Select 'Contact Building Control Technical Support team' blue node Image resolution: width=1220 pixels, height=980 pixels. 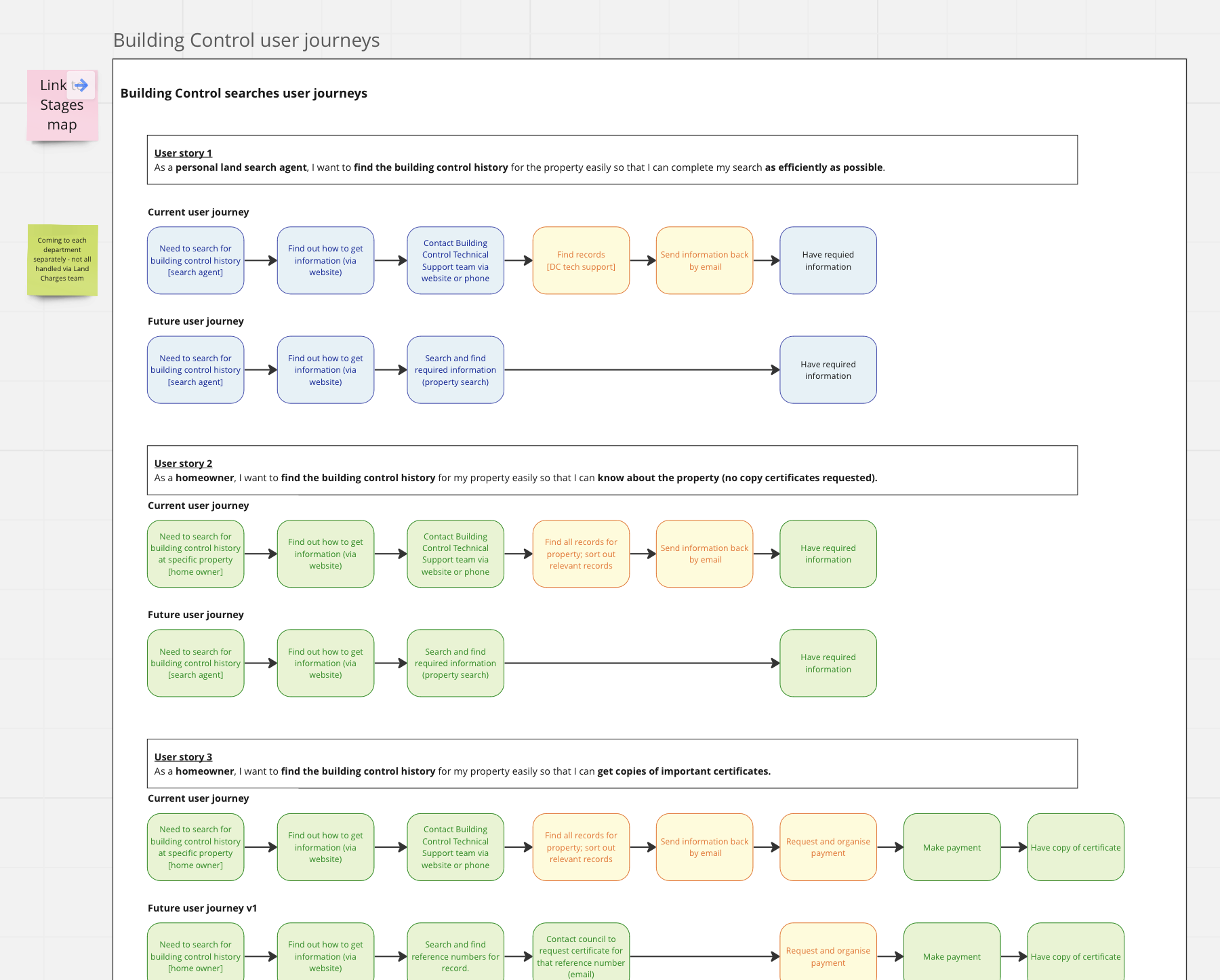455,260
